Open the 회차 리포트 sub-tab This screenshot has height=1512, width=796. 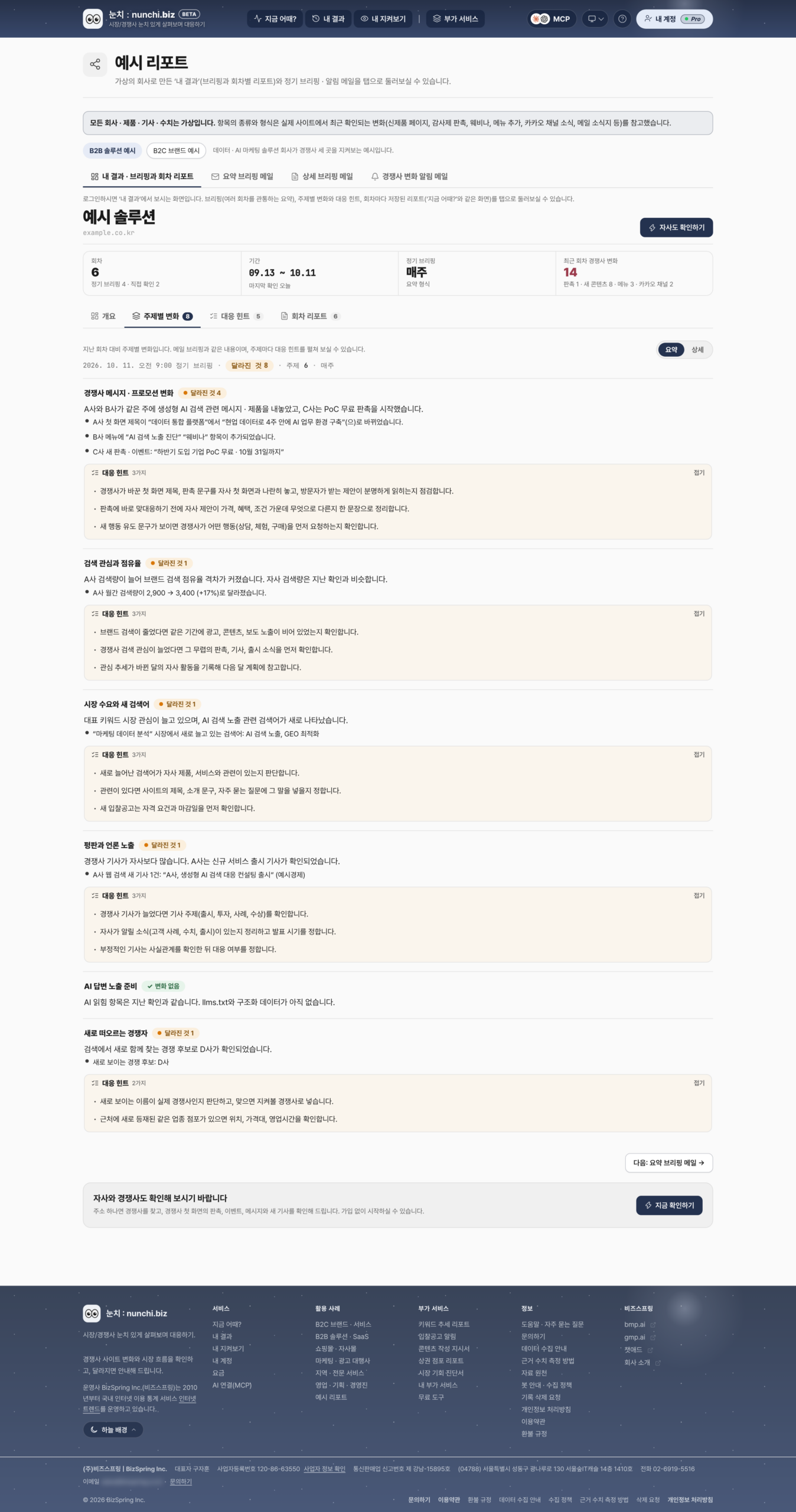[x=310, y=317]
